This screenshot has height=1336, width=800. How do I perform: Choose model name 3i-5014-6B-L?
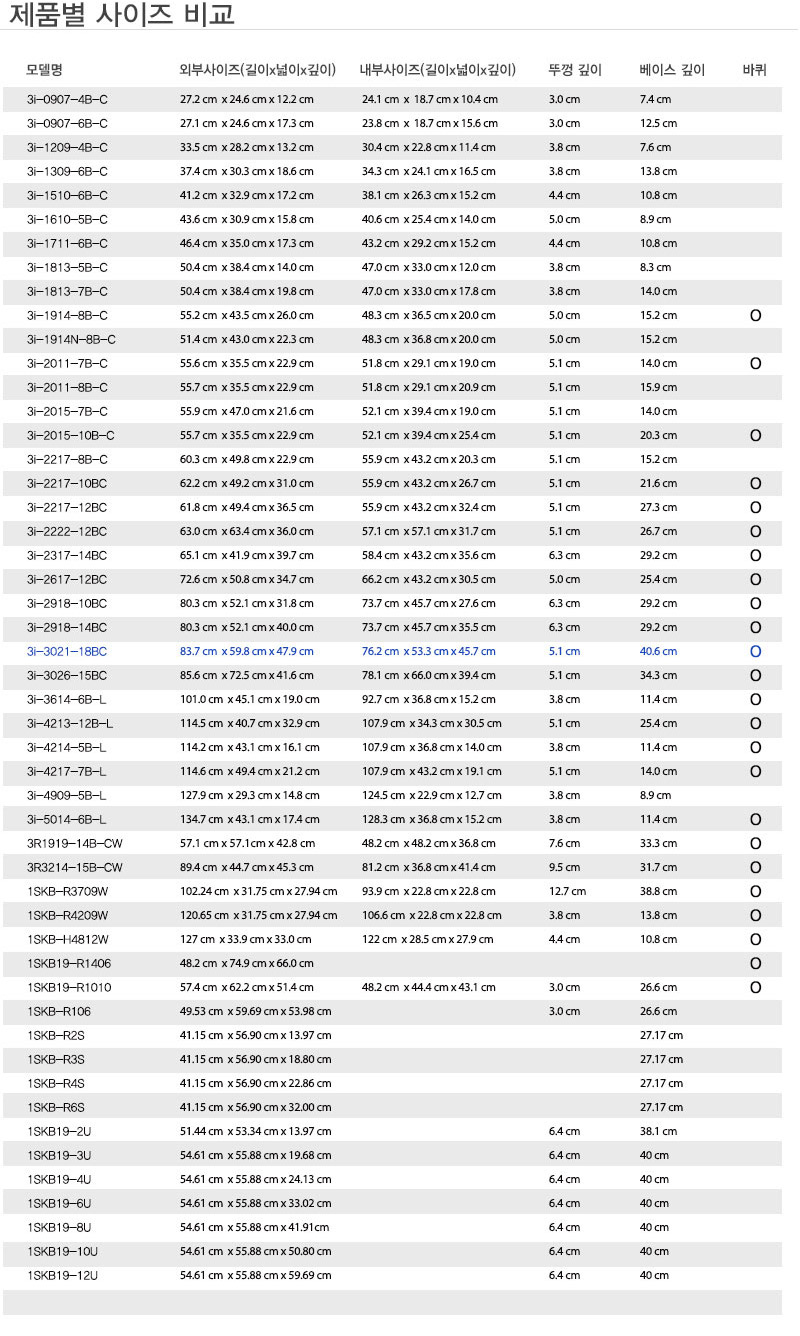coord(67,819)
